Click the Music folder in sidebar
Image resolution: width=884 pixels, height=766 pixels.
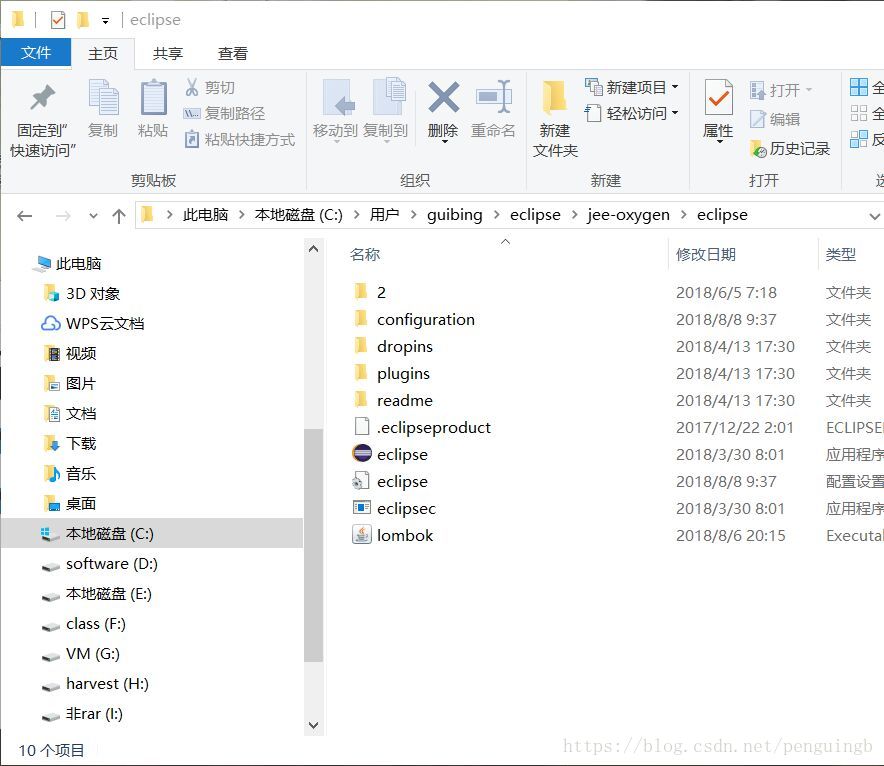69,473
